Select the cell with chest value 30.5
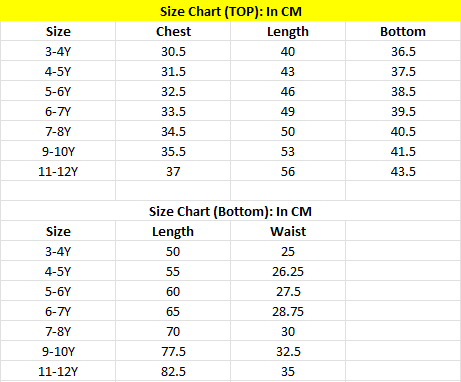 (173, 51)
